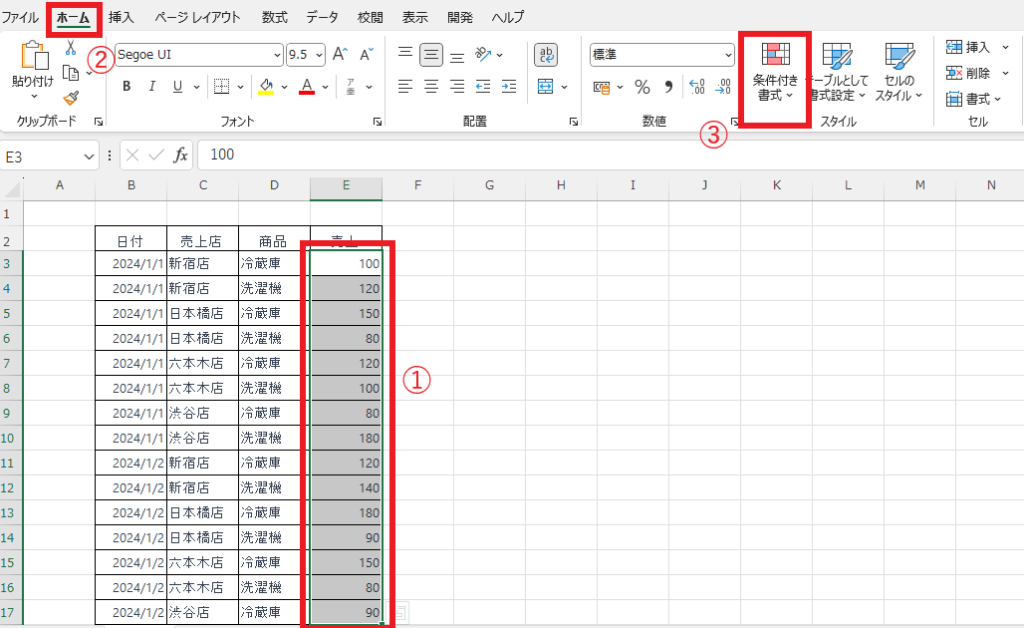The width and height of the screenshot is (1024, 628).
Task: Toggle bold formatting
Action: coord(127,86)
